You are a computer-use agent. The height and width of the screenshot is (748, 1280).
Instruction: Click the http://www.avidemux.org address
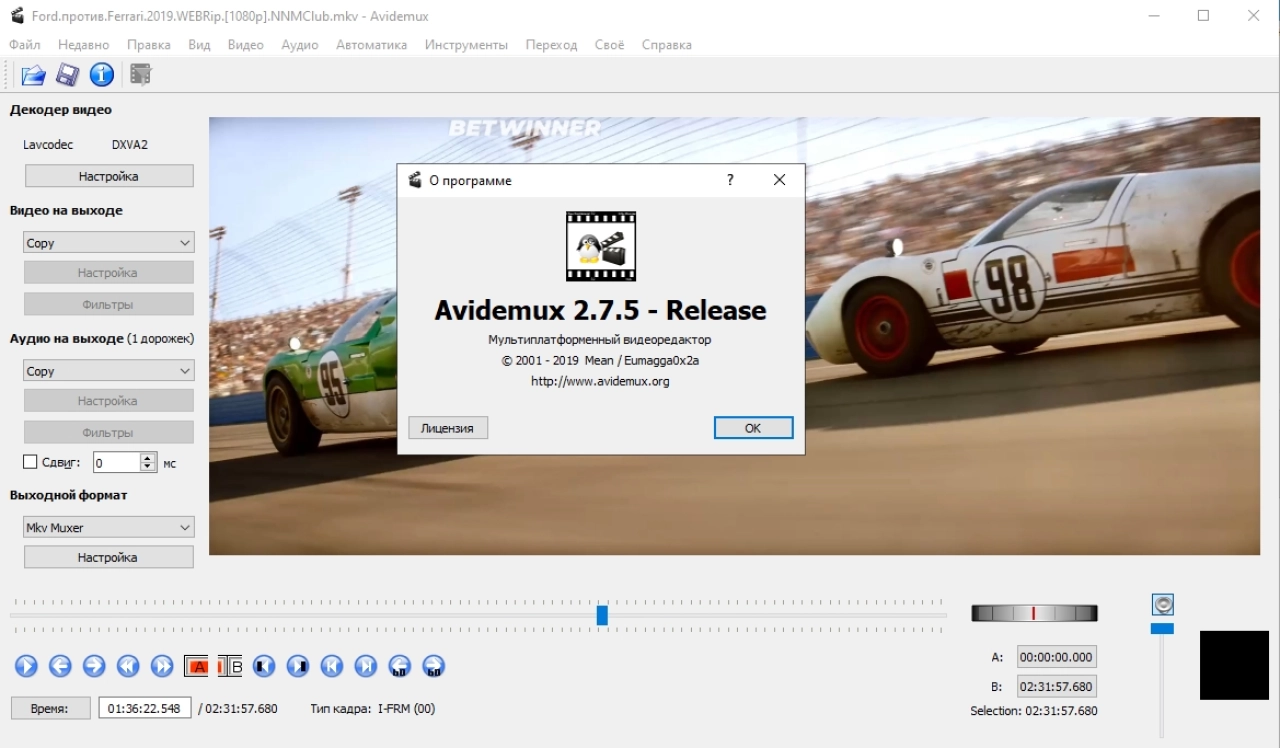(600, 381)
